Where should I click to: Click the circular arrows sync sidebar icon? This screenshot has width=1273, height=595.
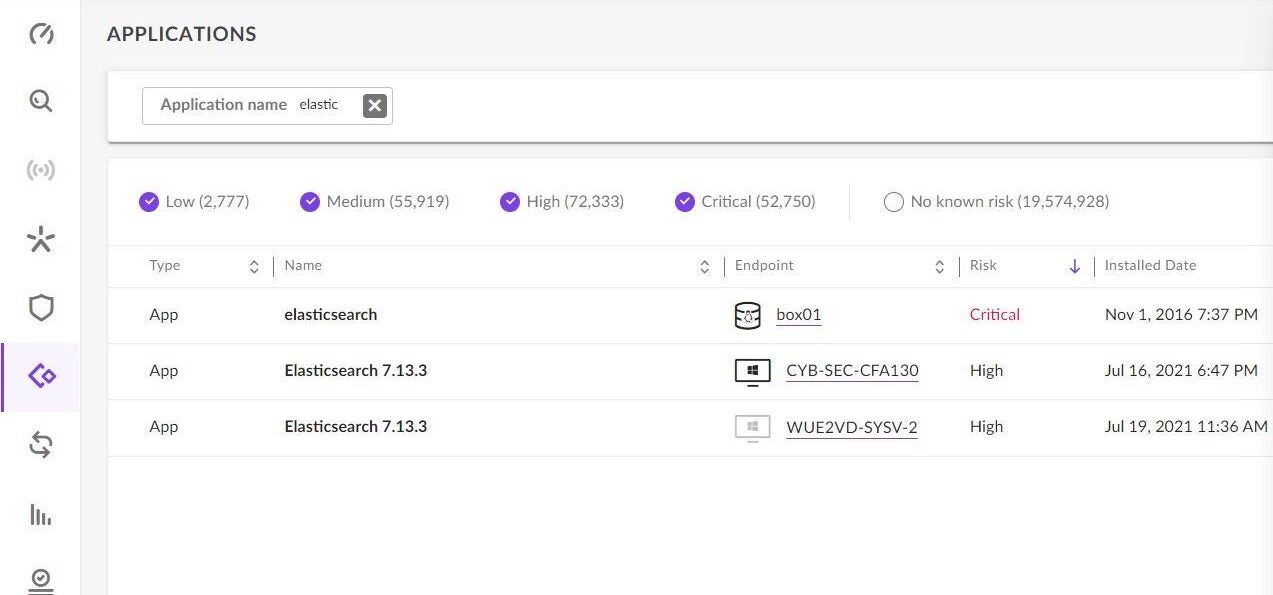[41, 446]
